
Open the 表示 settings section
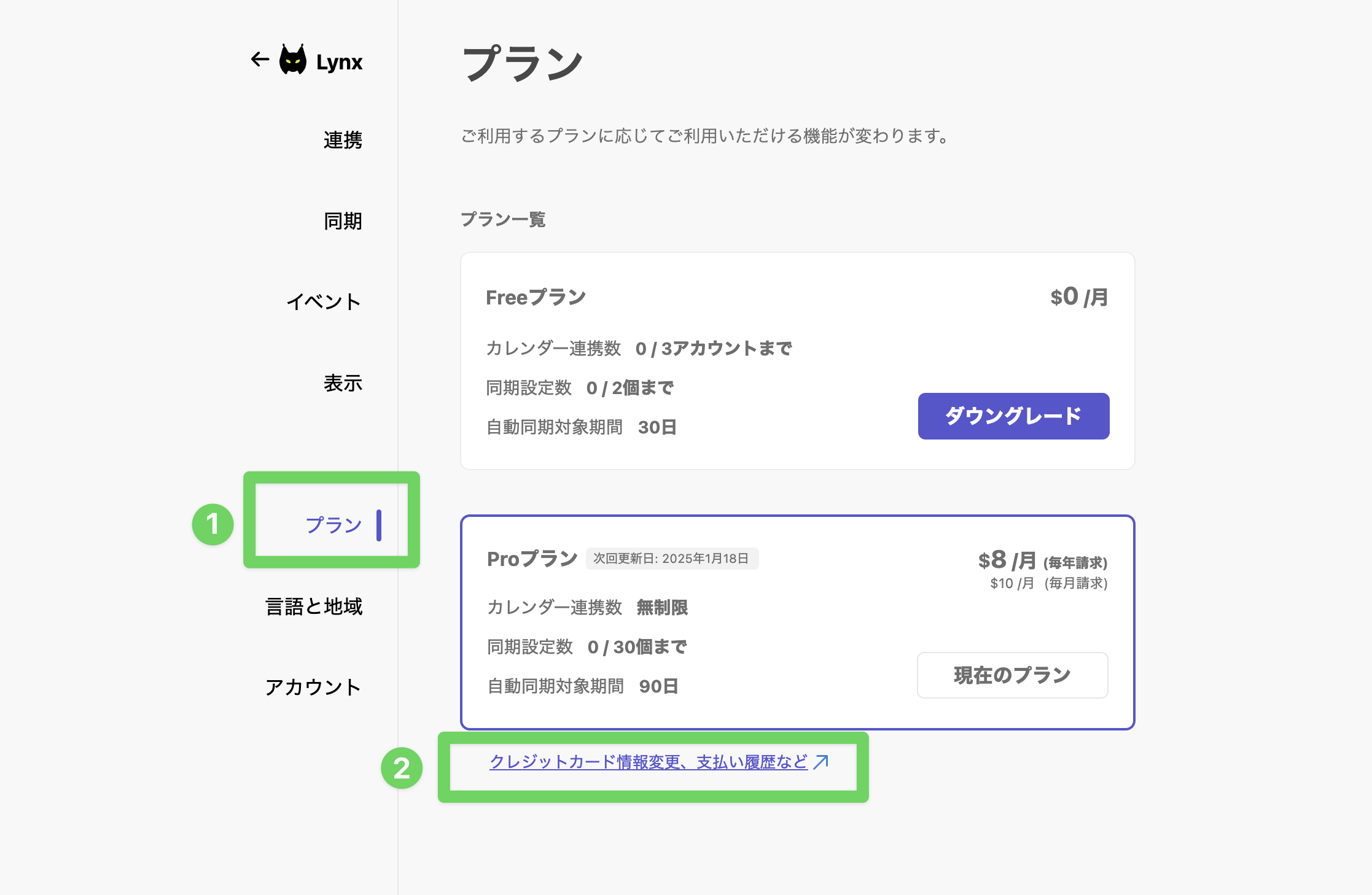click(343, 383)
